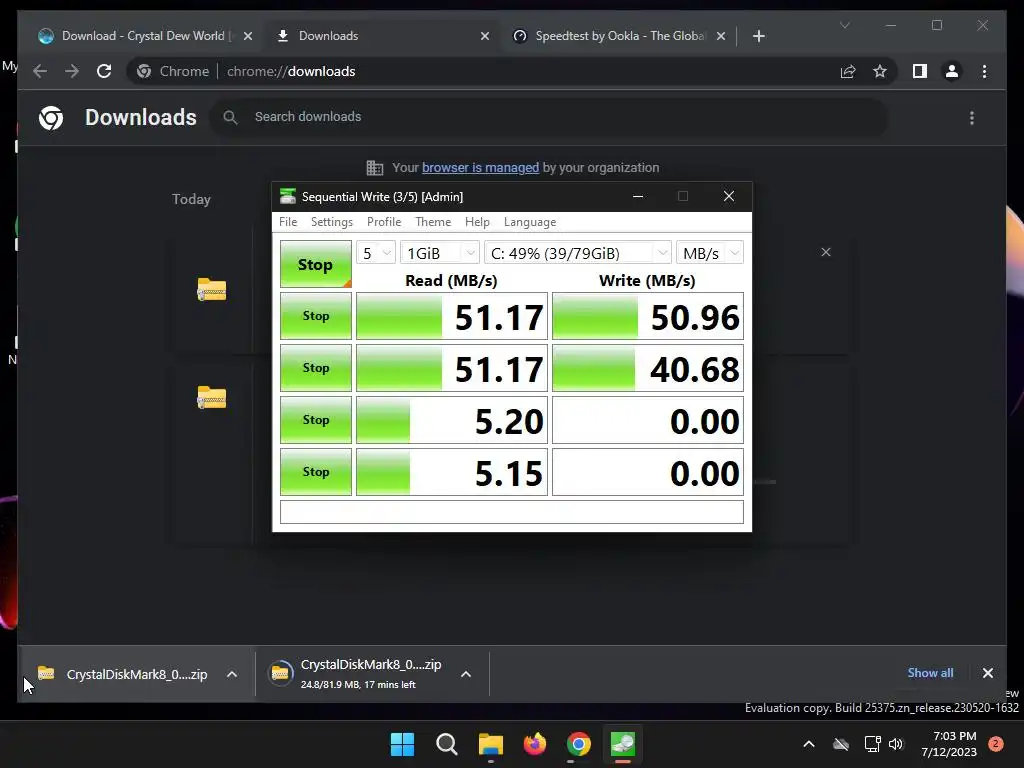The height and width of the screenshot is (768, 1024).
Task: Click the 5.20 read result cell
Action: pos(452,420)
